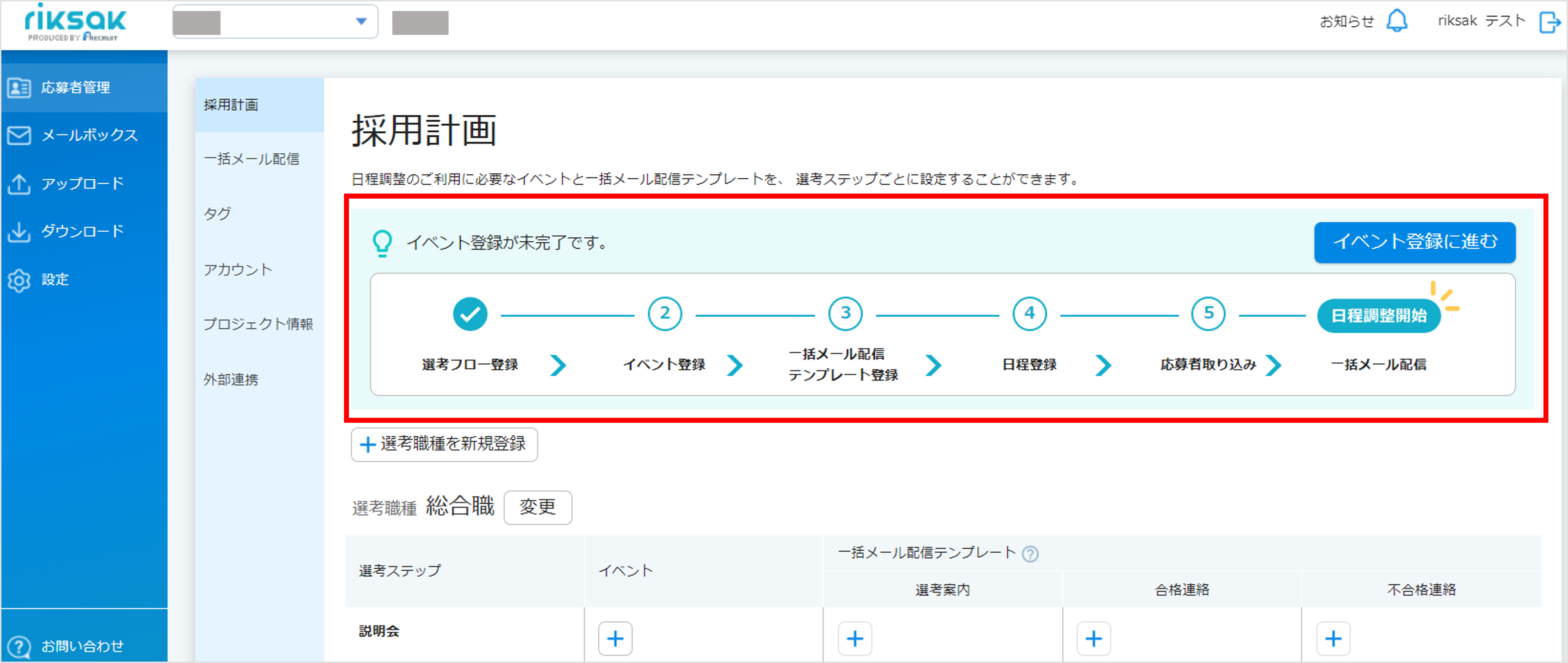Open the notification bell icon
This screenshot has width=1568, height=663.
pyautogui.click(x=1396, y=21)
